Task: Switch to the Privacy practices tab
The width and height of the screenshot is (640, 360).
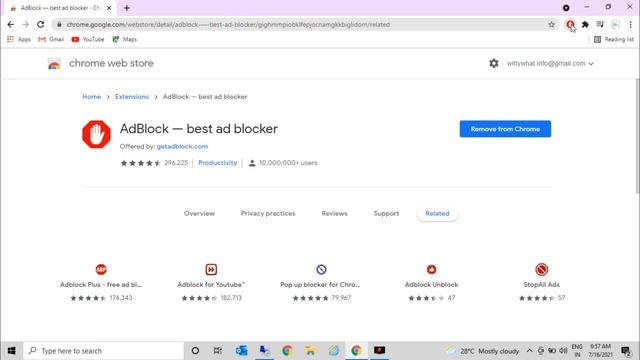Action: coord(268,213)
